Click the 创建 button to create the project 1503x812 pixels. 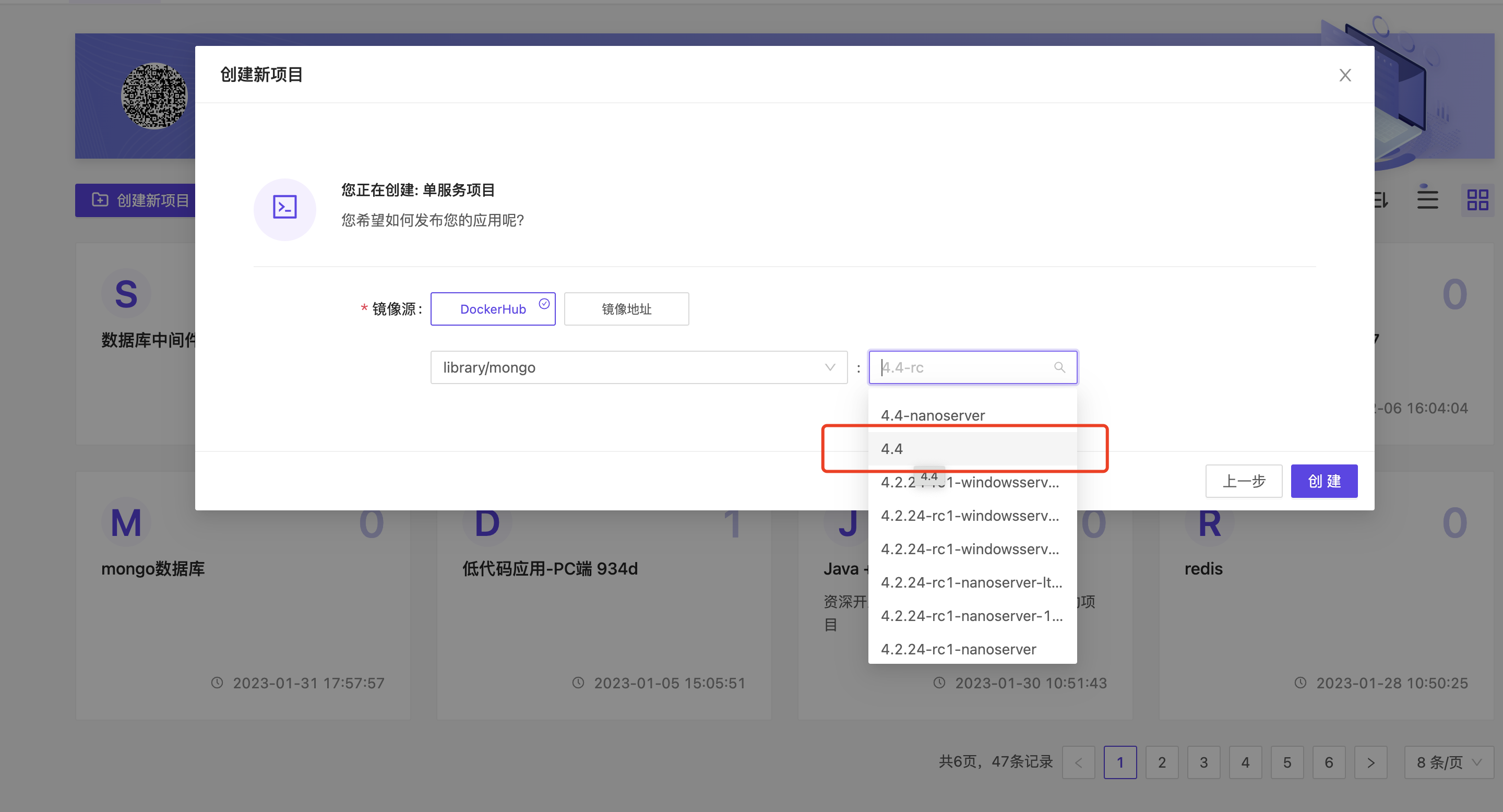[x=1324, y=481]
